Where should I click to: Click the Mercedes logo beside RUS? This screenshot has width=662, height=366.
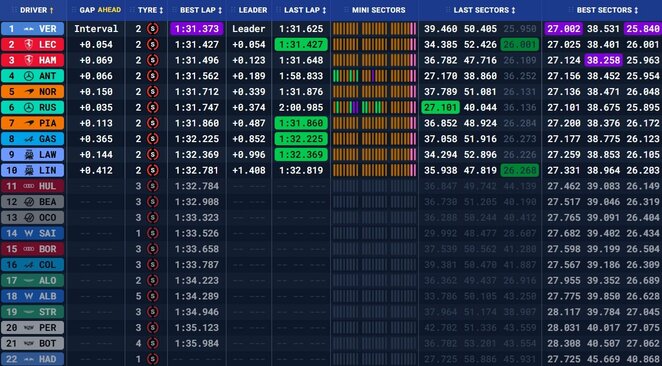point(29,107)
